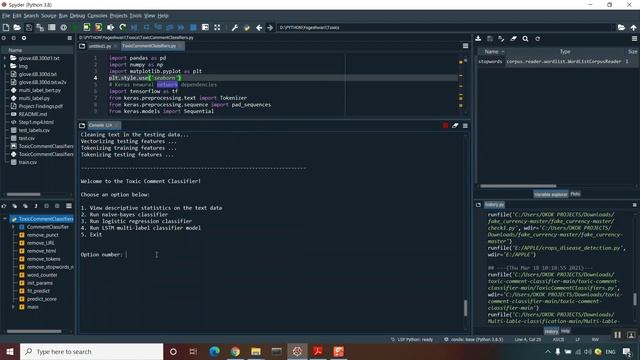The width and height of the screenshot is (640, 360).
Task: Click Variable explorer horizontal scrollbar
Action: (518, 186)
